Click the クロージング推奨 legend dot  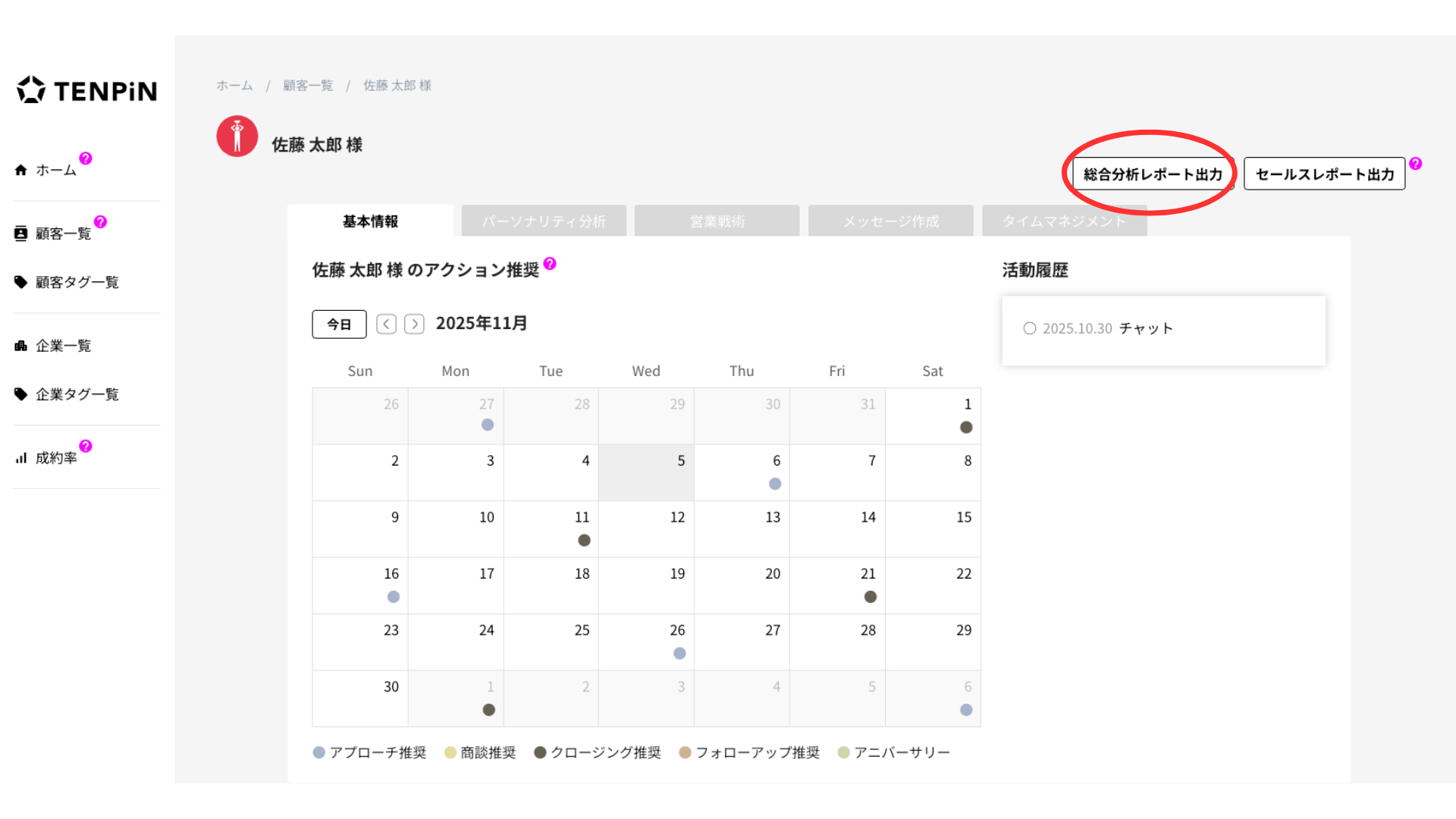coord(540,752)
